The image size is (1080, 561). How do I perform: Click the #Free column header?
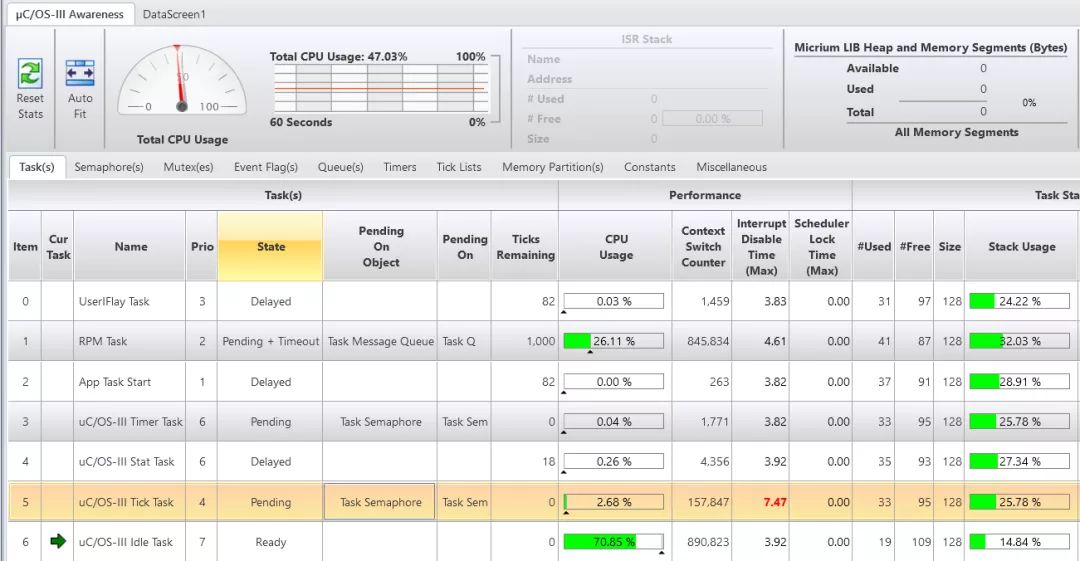click(914, 246)
